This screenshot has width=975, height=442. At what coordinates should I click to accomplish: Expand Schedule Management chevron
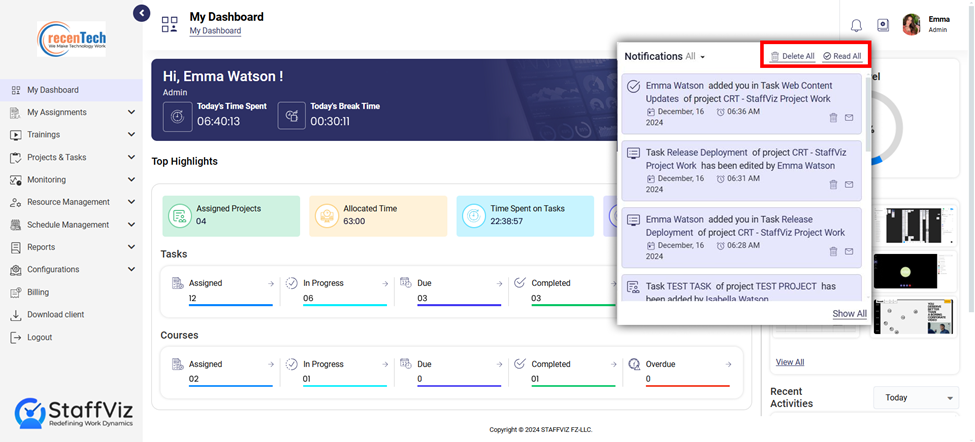pos(131,225)
